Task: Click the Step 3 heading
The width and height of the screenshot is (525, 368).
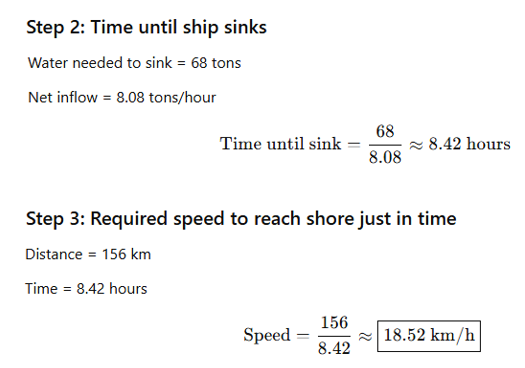Action: [241, 219]
